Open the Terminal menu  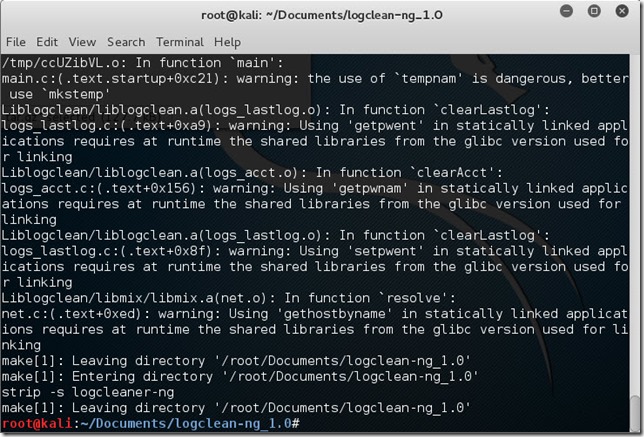pyautogui.click(x=180, y=42)
